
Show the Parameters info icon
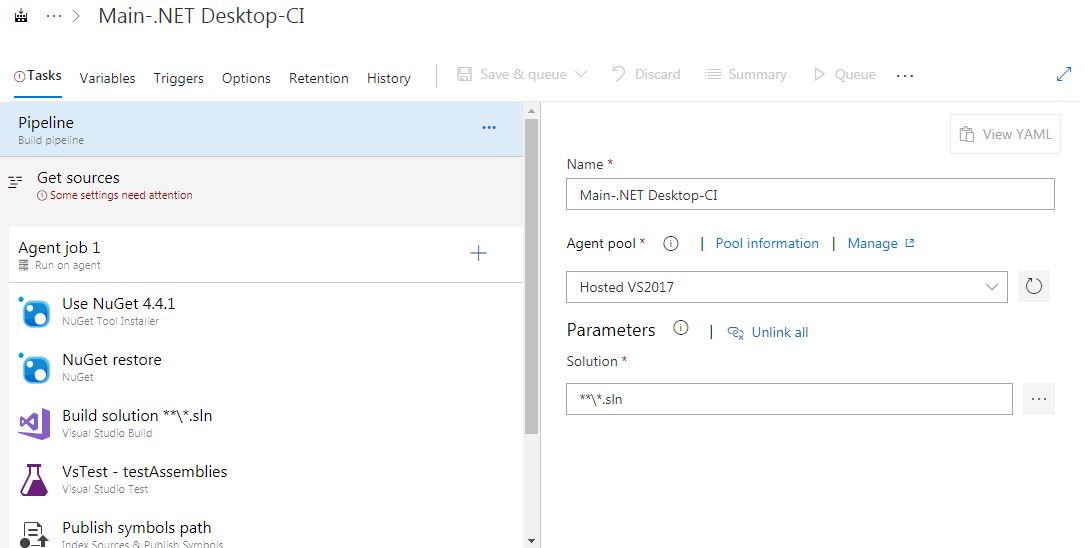(x=681, y=328)
